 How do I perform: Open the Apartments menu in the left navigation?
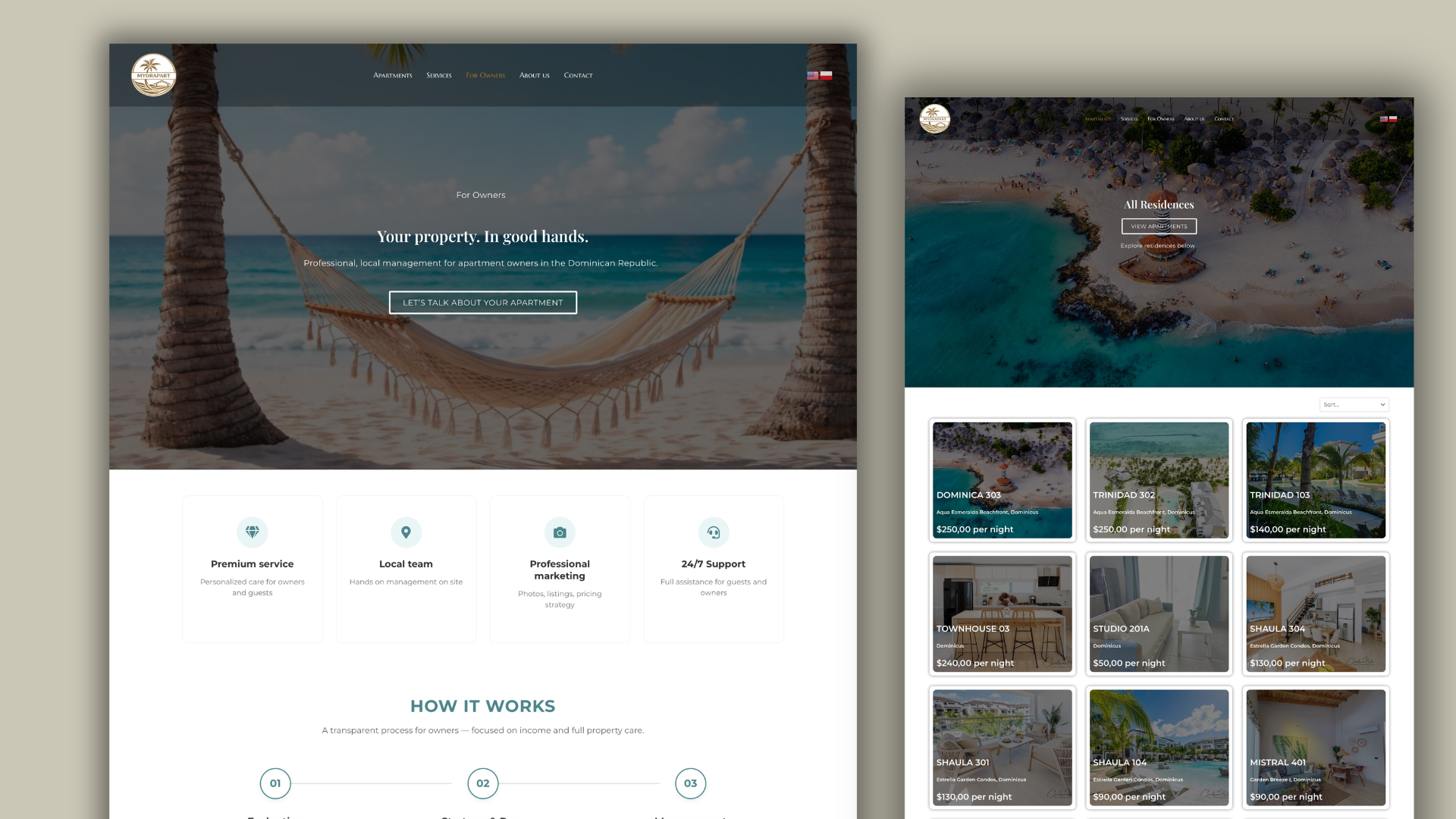coord(393,75)
